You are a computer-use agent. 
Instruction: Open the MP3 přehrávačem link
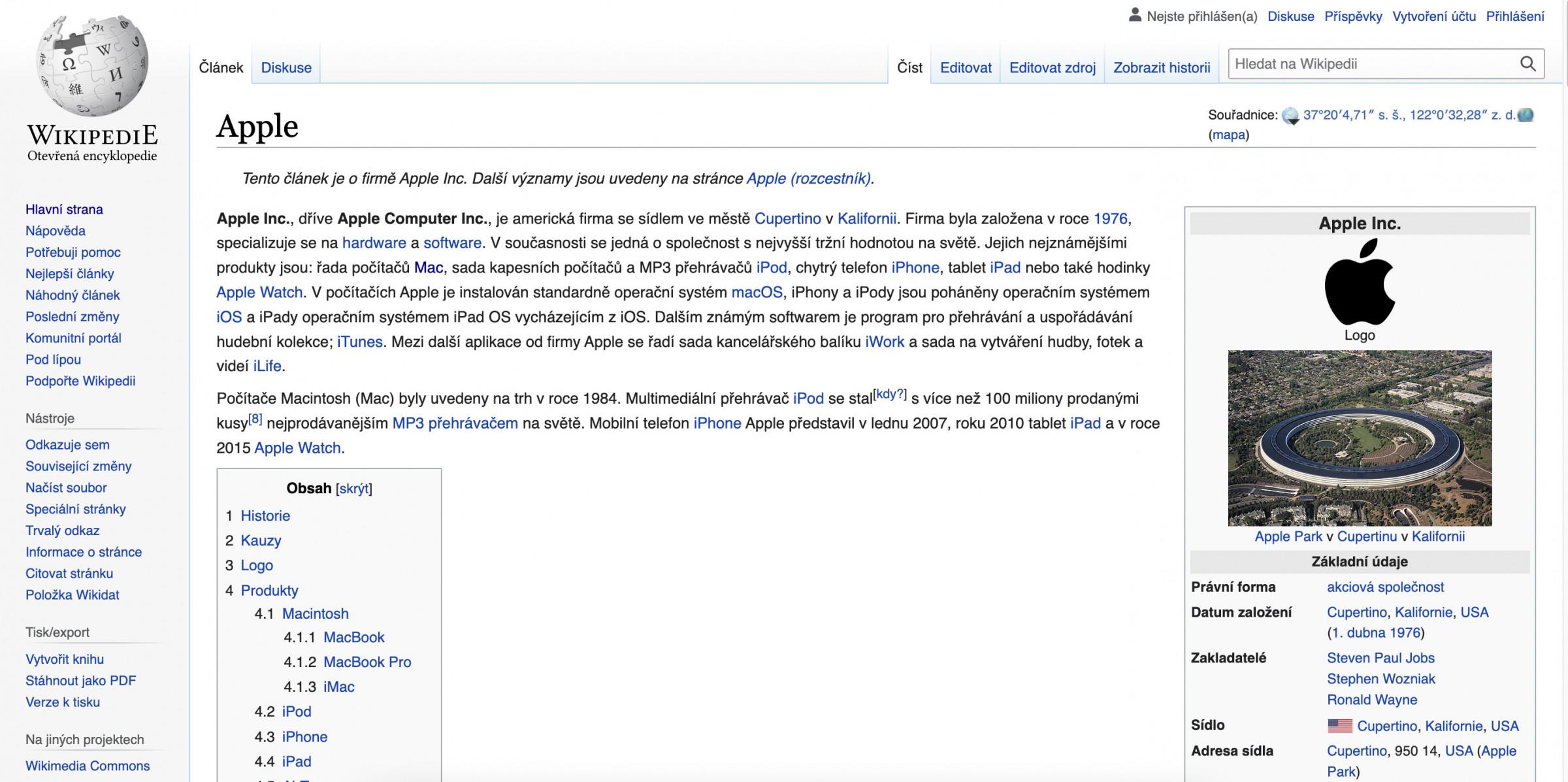coord(455,423)
